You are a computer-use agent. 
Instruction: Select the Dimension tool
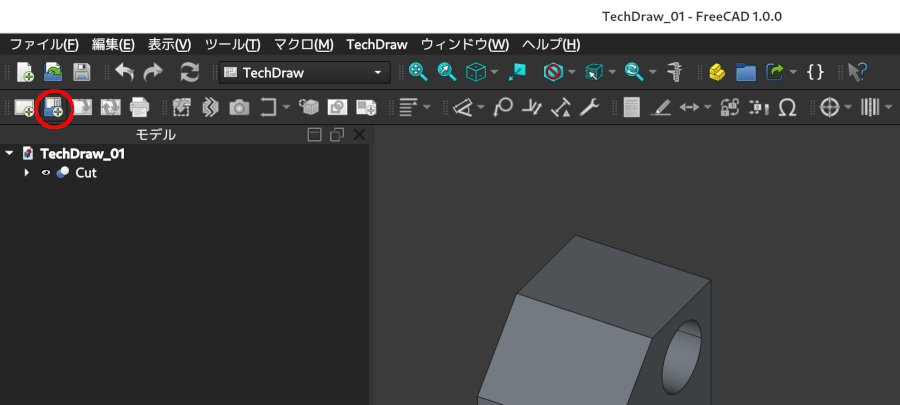(461, 107)
